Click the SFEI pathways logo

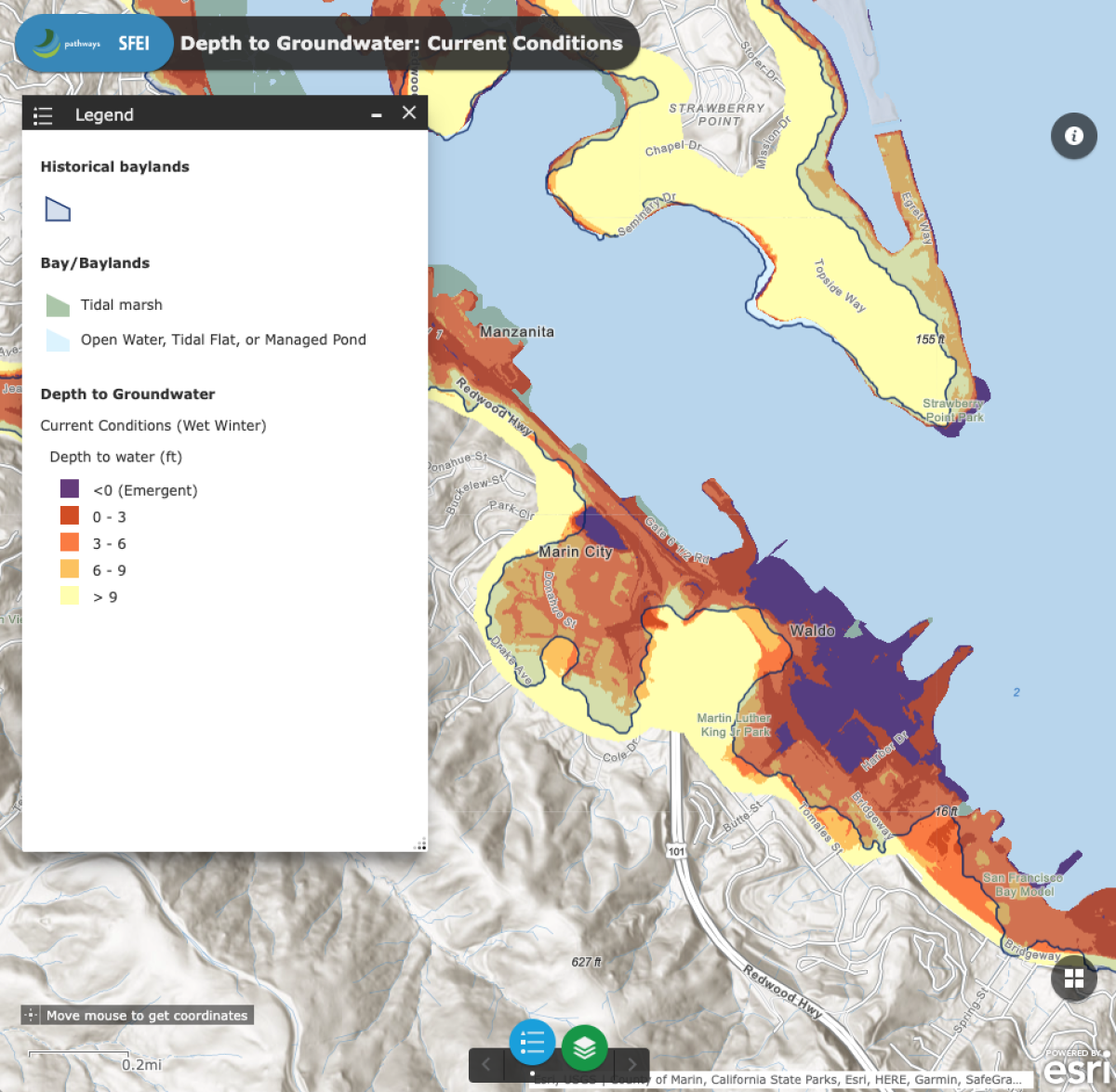click(x=93, y=43)
